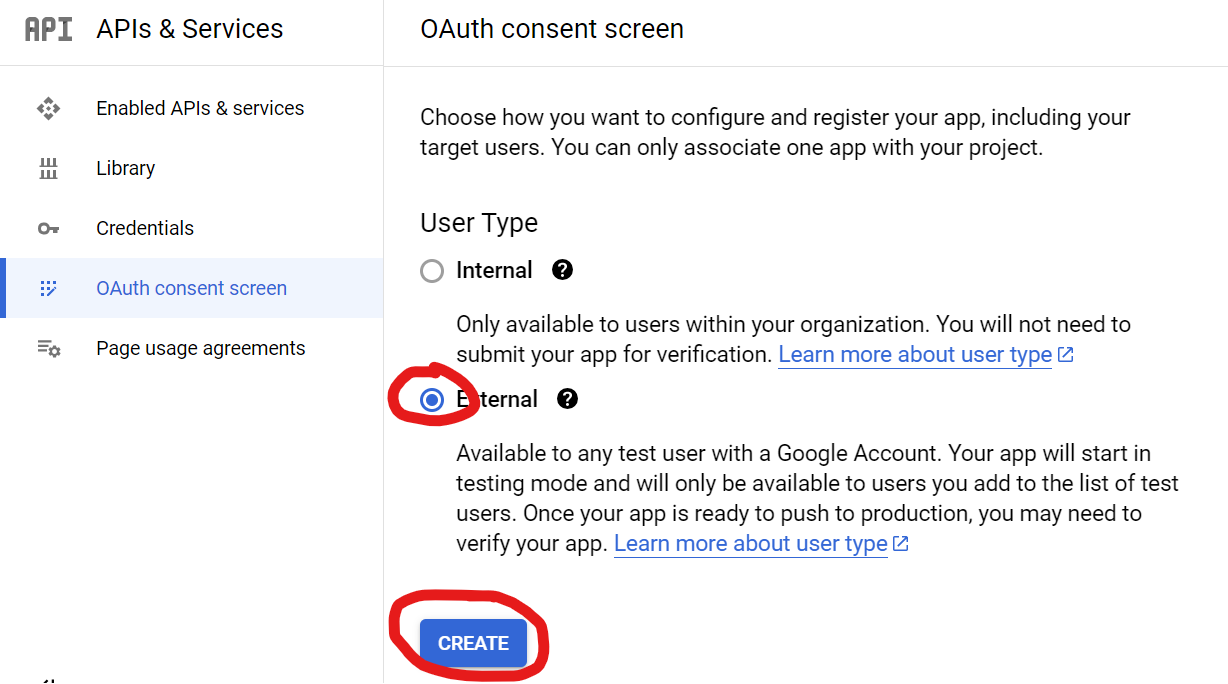1228x684 pixels.
Task: Click the Enabled APIs & services icon
Action: pyautogui.click(x=48, y=108)
